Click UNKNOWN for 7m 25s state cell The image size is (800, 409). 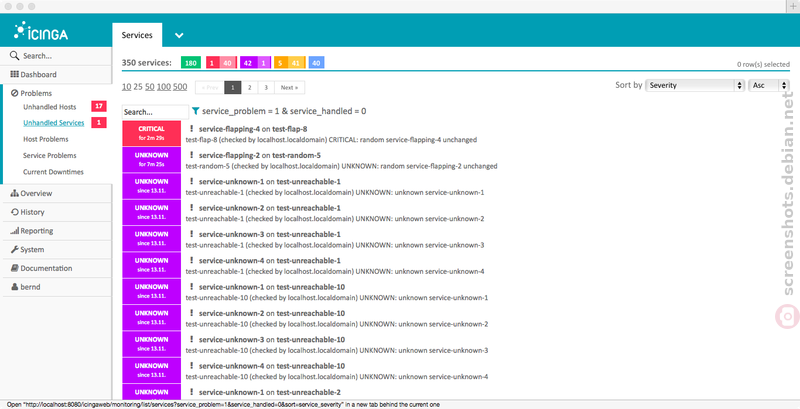[x=152, y=160]
